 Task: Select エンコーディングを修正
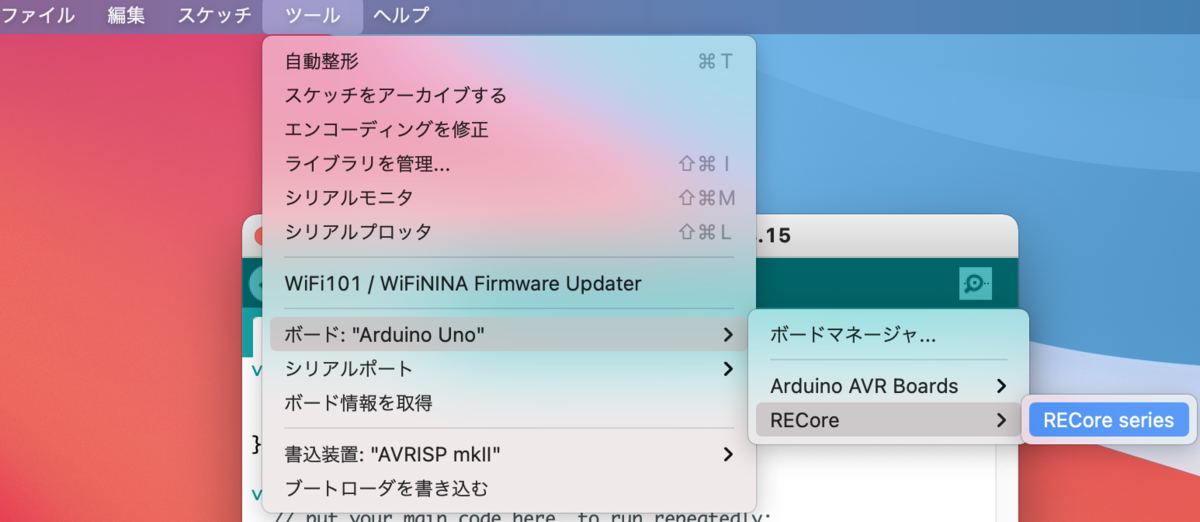click(509, 130)
